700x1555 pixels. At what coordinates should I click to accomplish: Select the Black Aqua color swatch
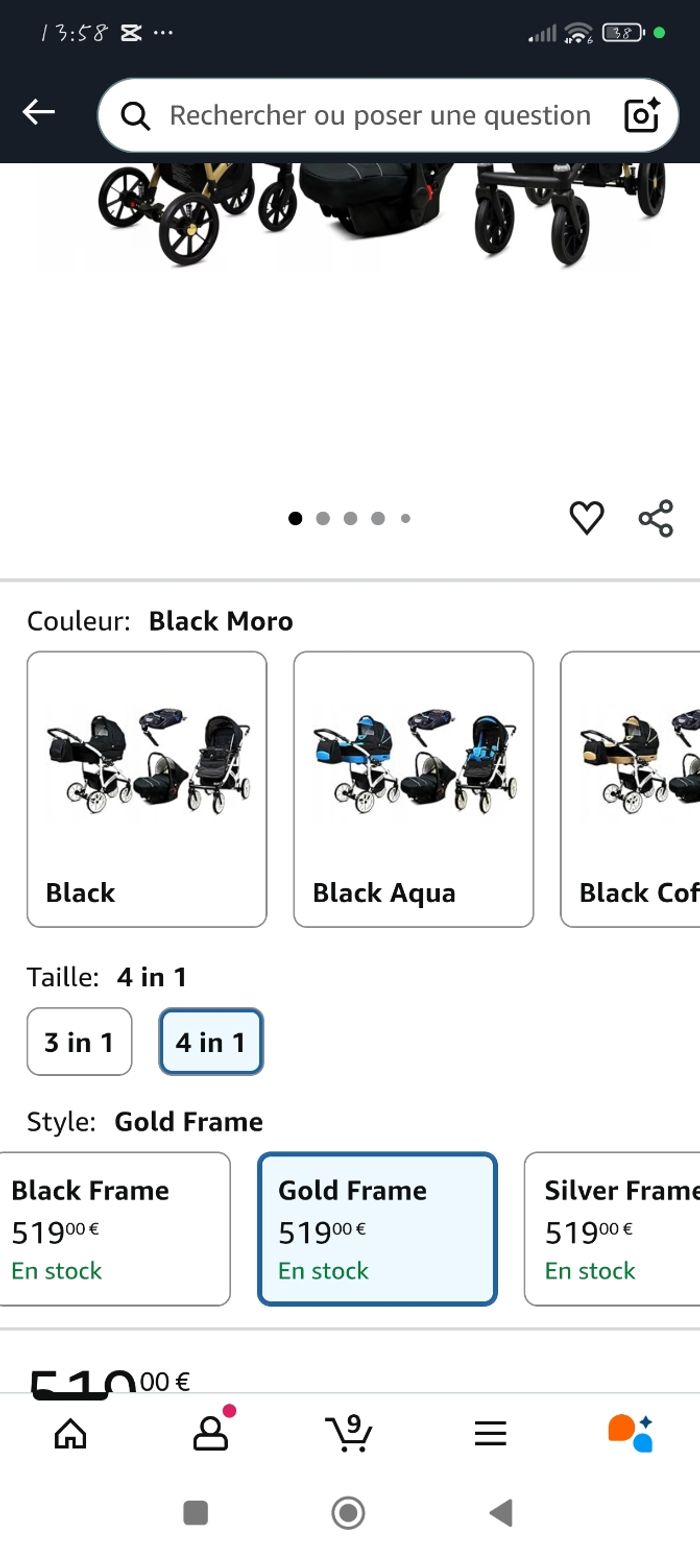point(413,789)
